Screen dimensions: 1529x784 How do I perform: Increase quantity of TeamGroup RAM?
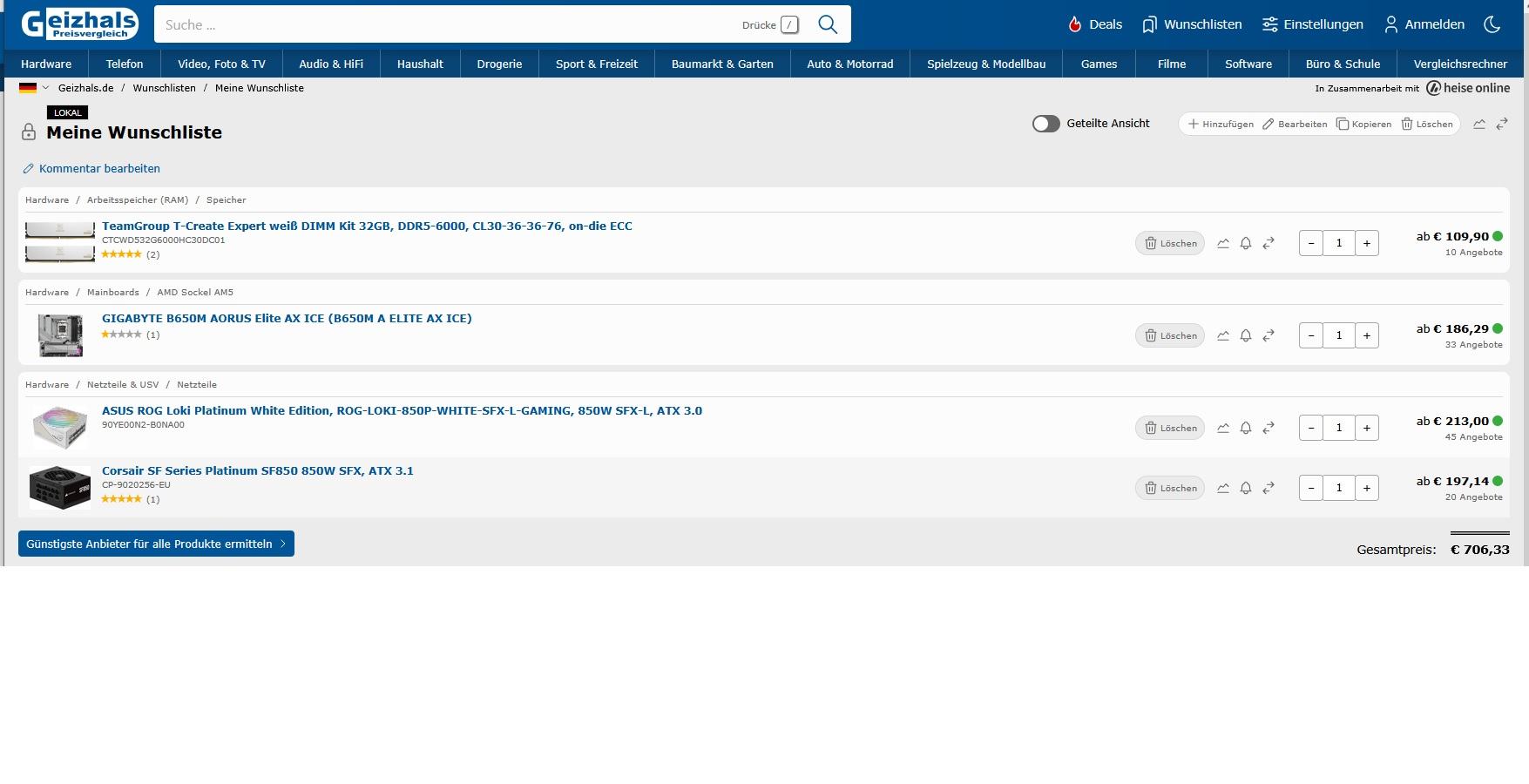(1367, 243)
